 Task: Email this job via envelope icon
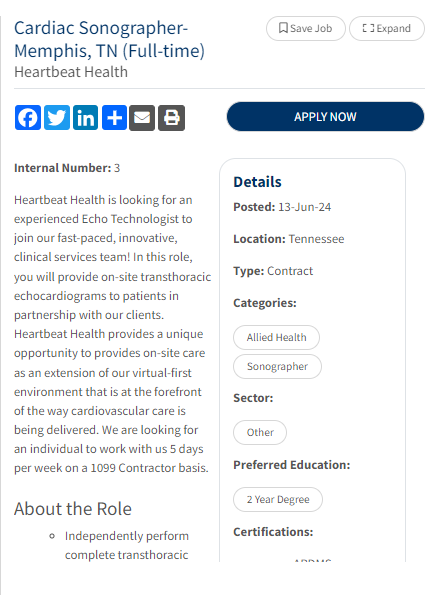(142, 118)
